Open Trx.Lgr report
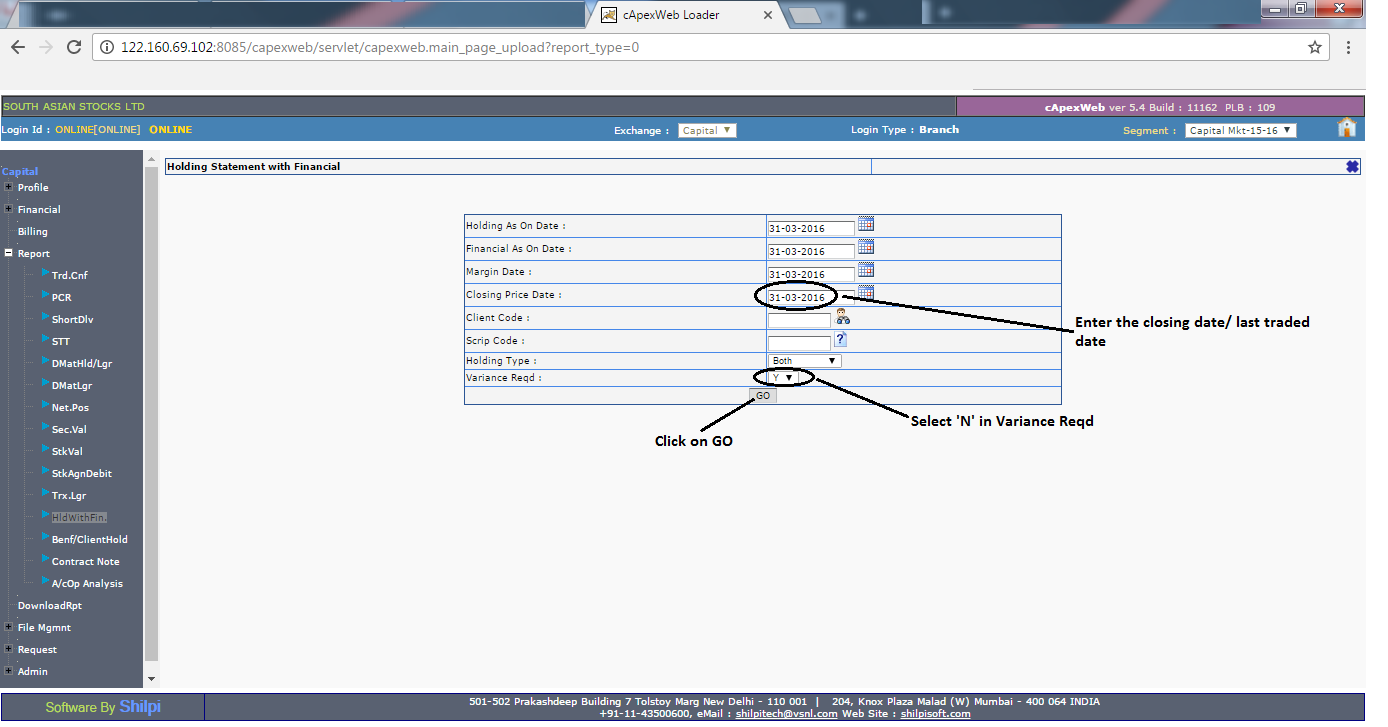 [x=69, y=495]
